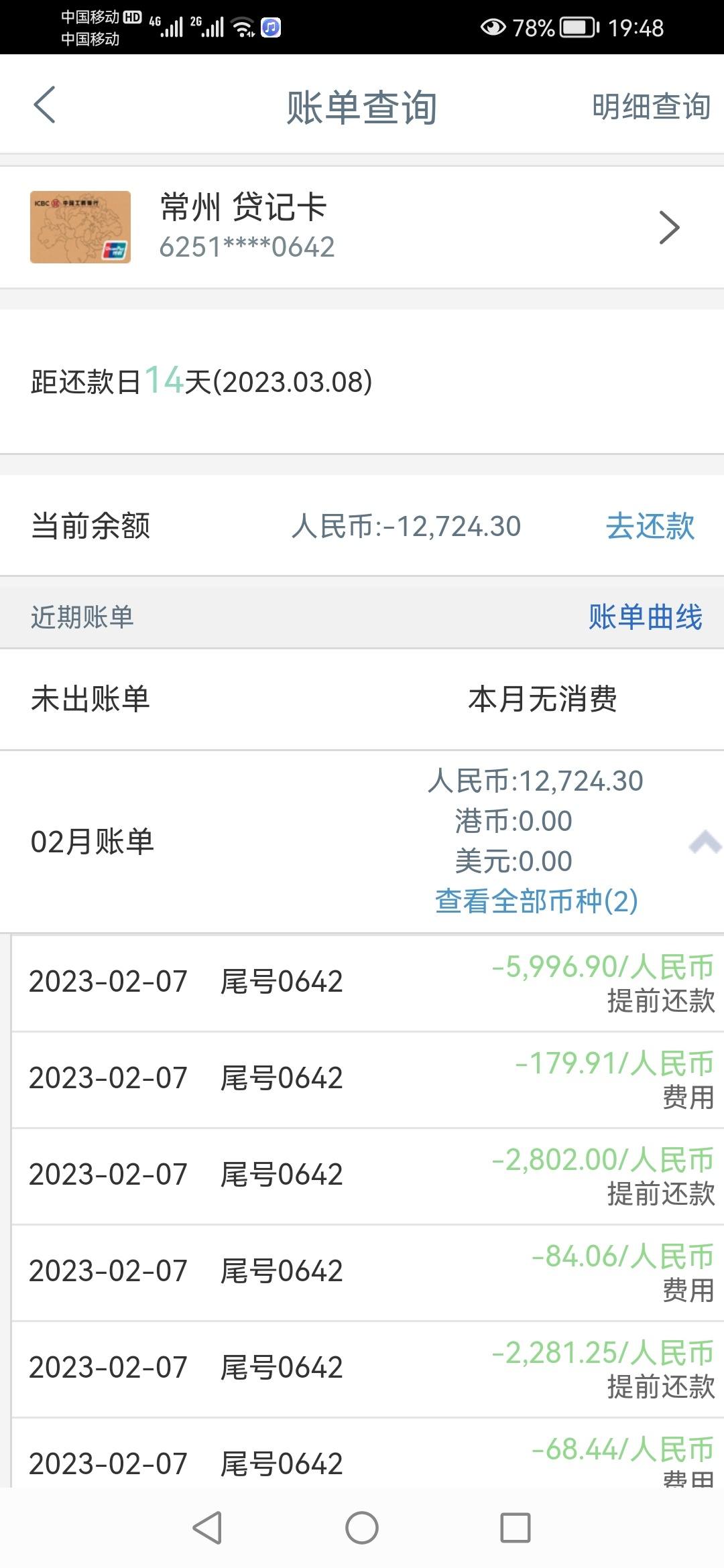Tap Android recent apps square
This screenshot has width=724, height=1568.
tap(516, 1528)
